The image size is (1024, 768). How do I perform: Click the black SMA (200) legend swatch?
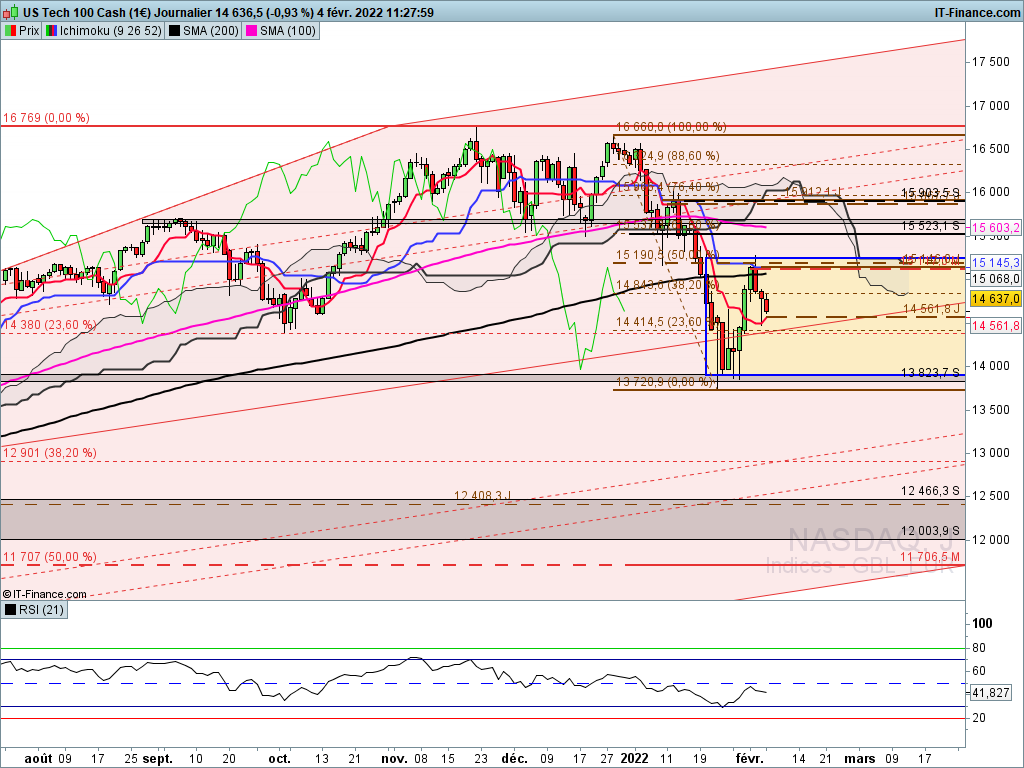(175, 31)
